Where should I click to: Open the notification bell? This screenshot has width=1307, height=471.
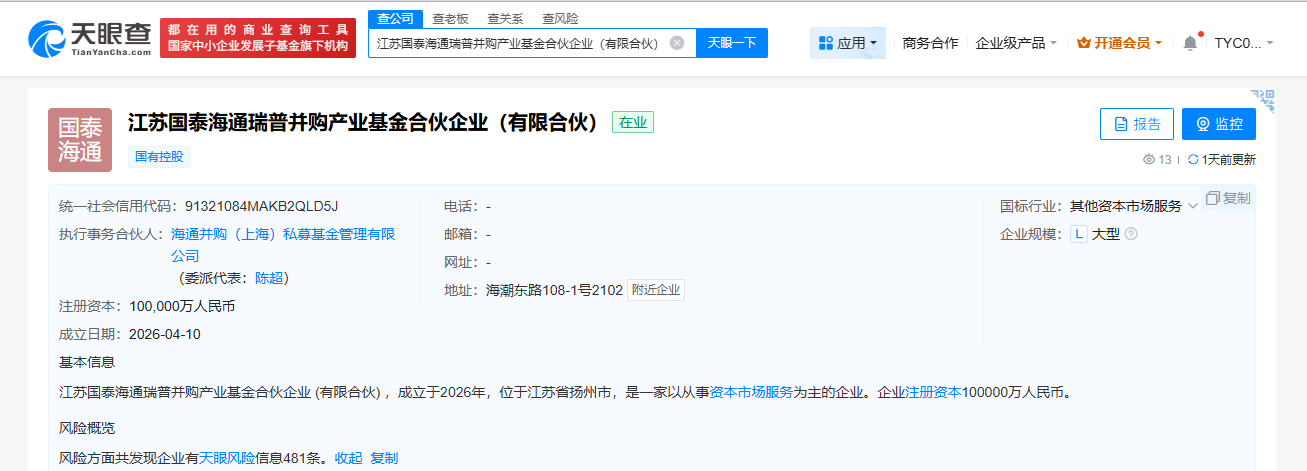click(x=1189, y=43)
